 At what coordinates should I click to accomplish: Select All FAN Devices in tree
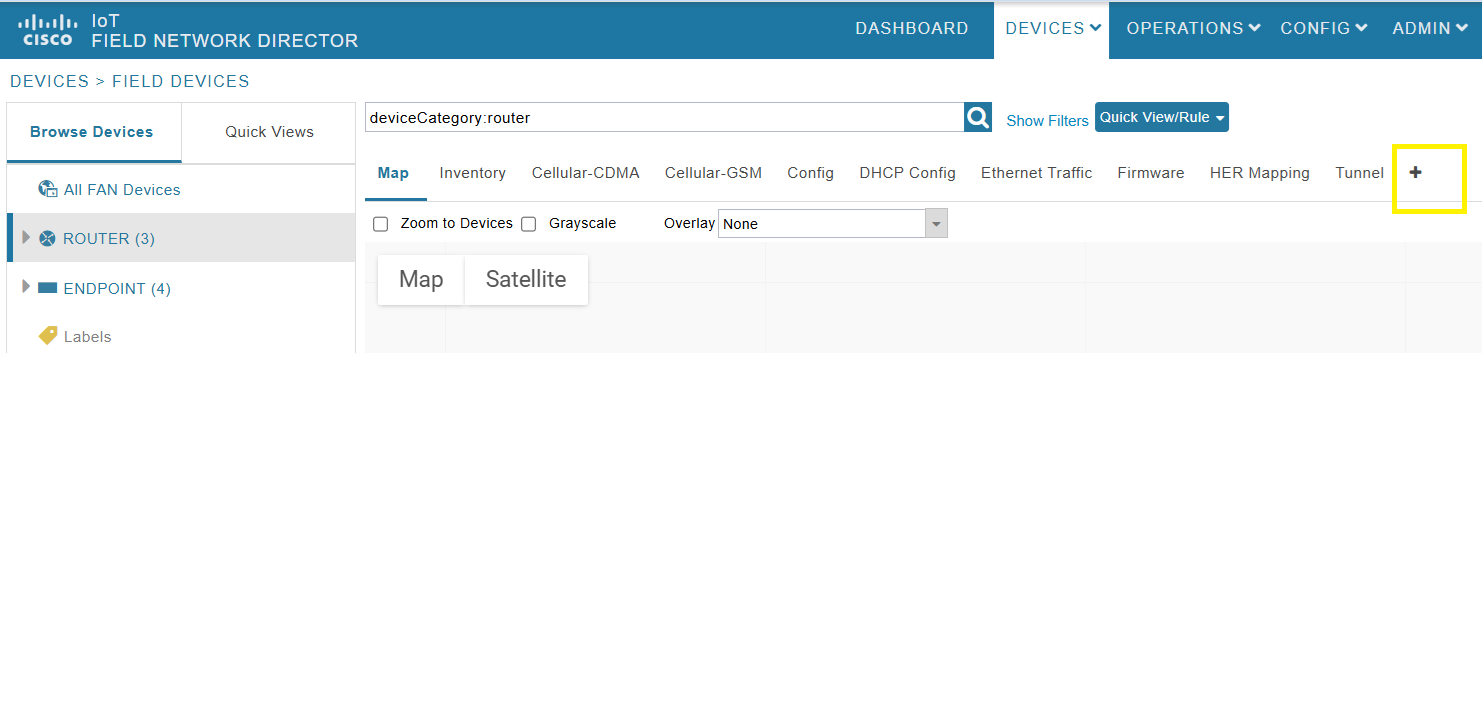(x=122, y=189)
